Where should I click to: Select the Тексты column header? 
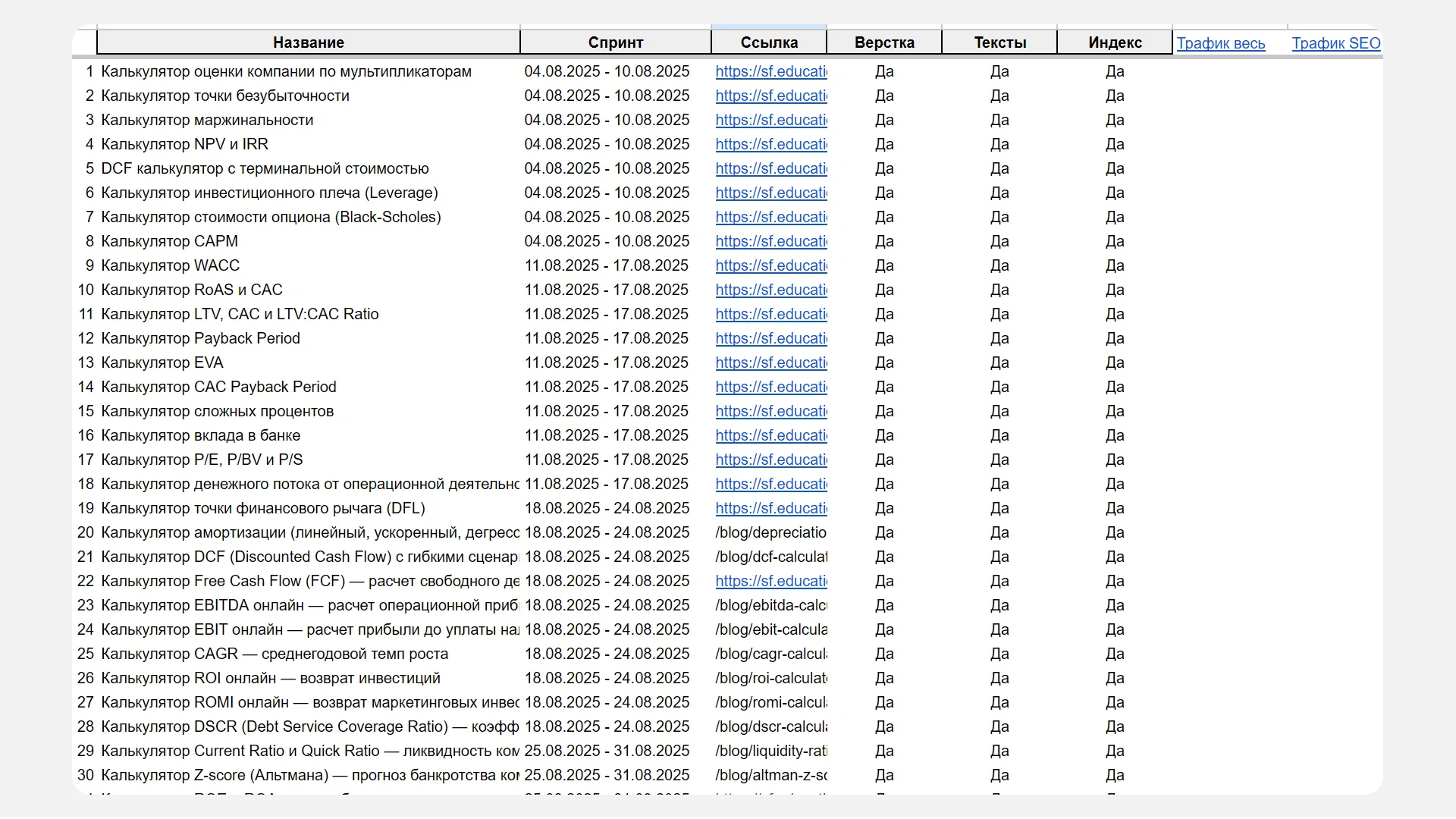pyautogui.click(x=999, y=42)
